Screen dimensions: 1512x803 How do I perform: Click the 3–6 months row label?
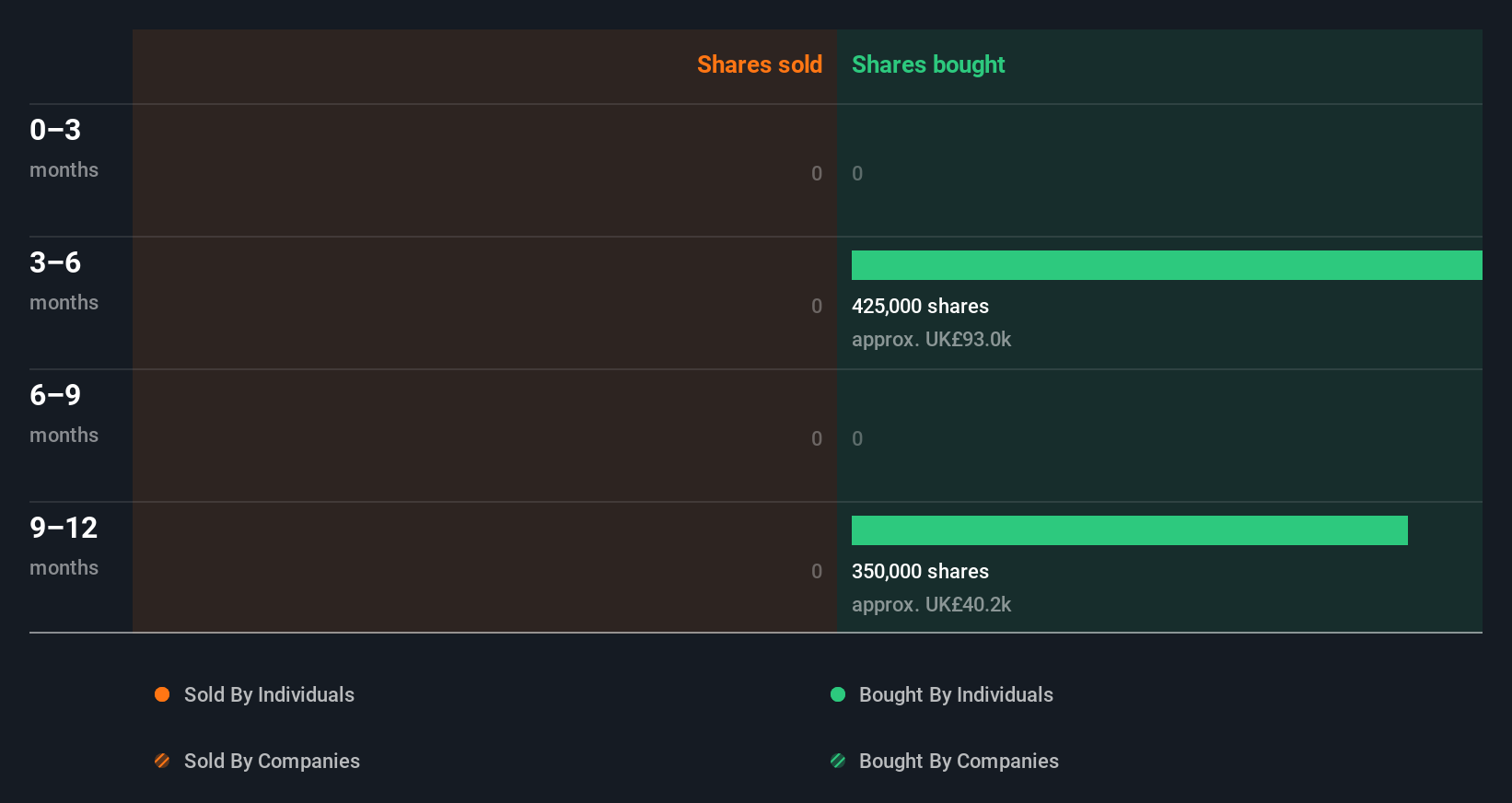(64, 281)
